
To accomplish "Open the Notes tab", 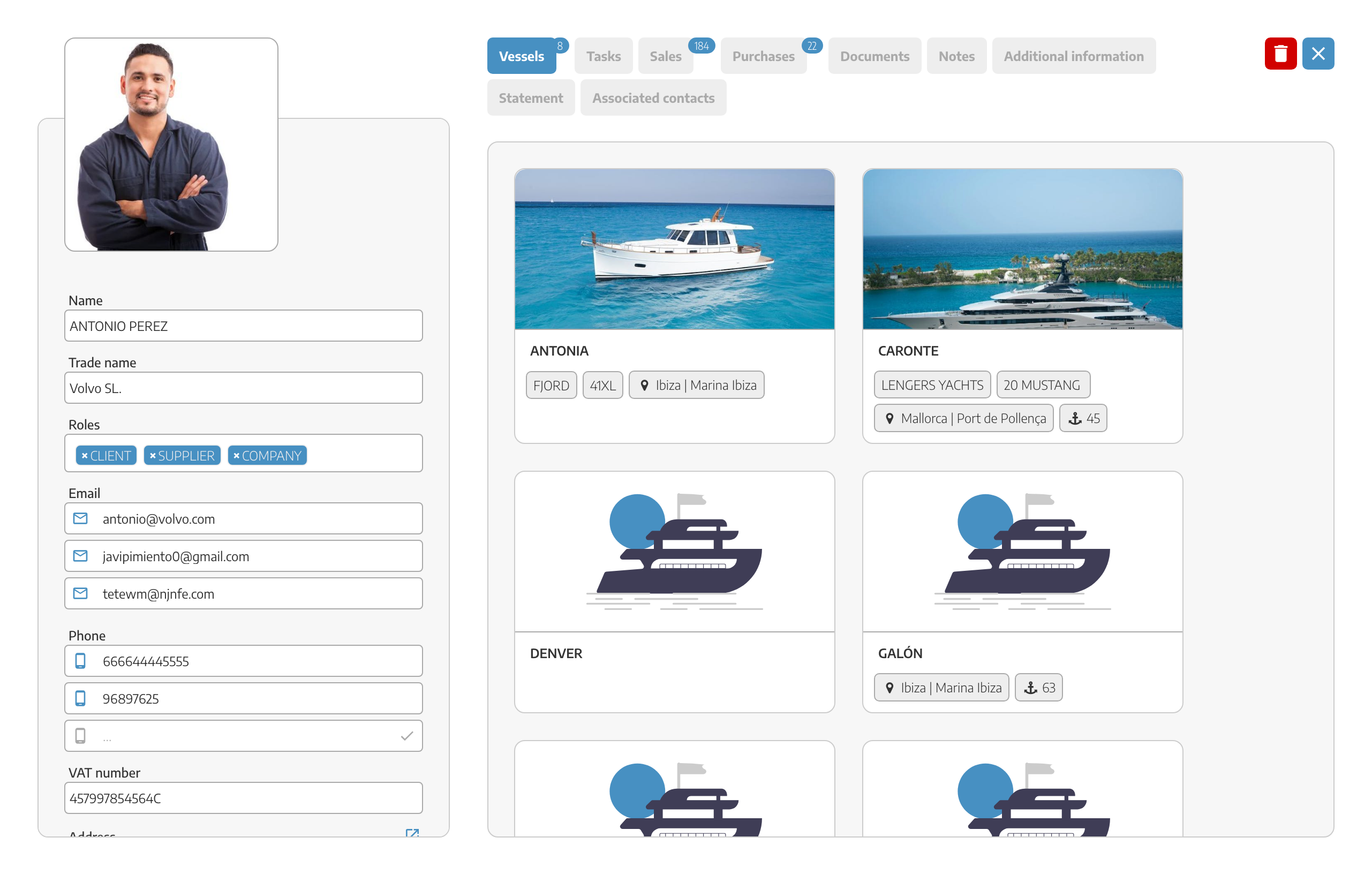I will (956, 56).
